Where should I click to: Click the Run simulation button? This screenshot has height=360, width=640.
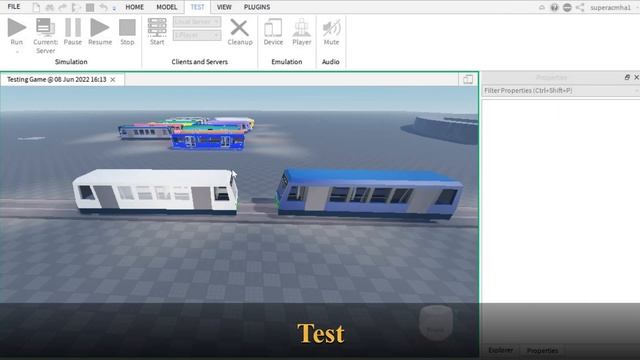[17, 31]
